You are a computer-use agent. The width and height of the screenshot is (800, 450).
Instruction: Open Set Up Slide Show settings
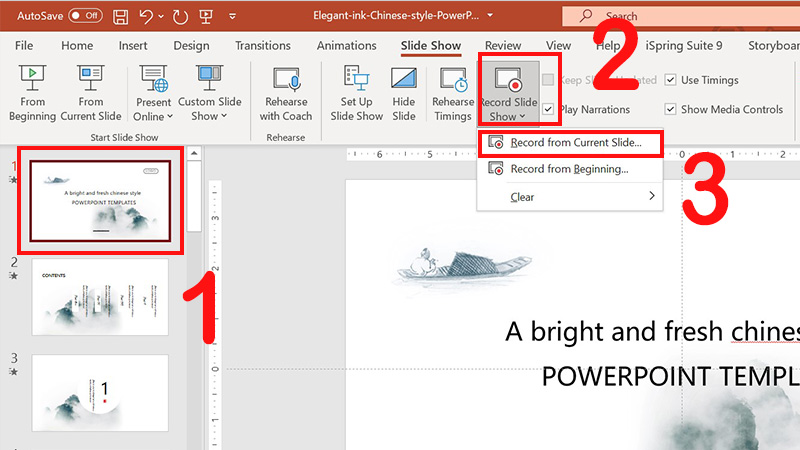tap(356, 80)
